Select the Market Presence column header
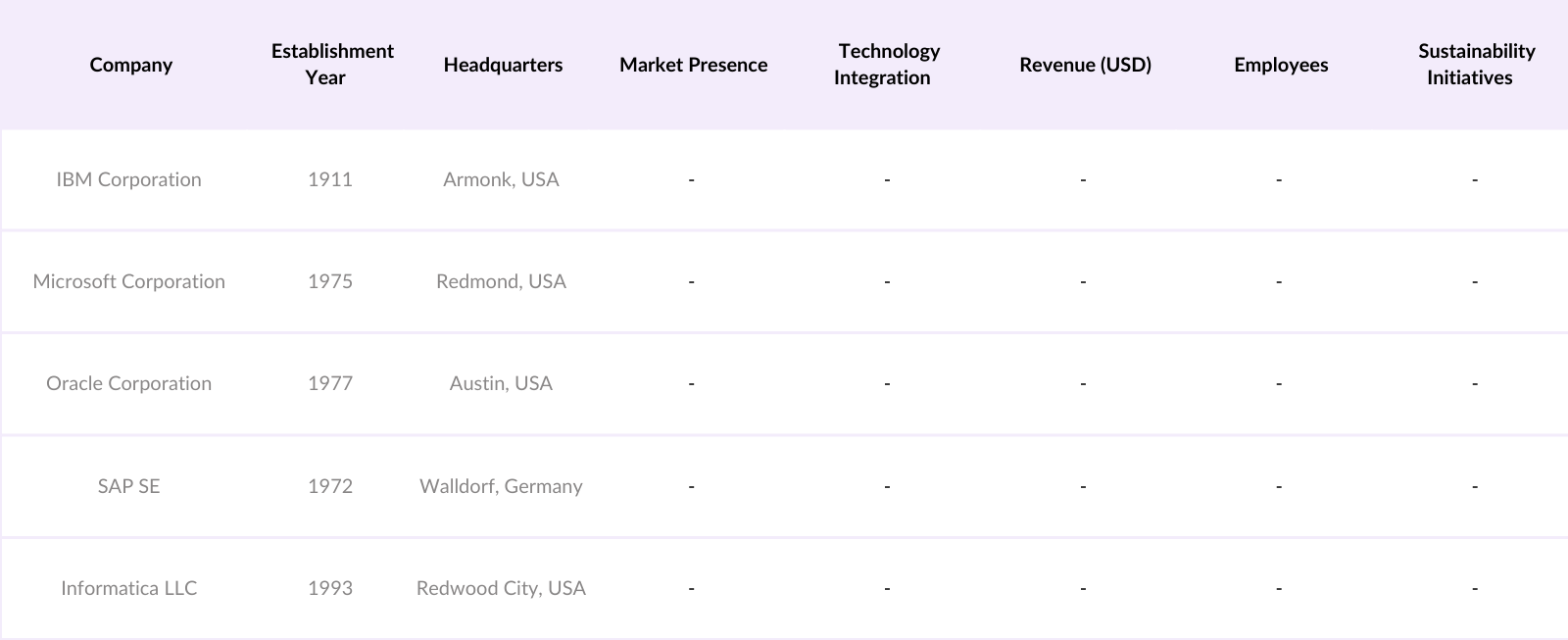Viewport: 1568px width, 640px height. click(x=693, y=65)
